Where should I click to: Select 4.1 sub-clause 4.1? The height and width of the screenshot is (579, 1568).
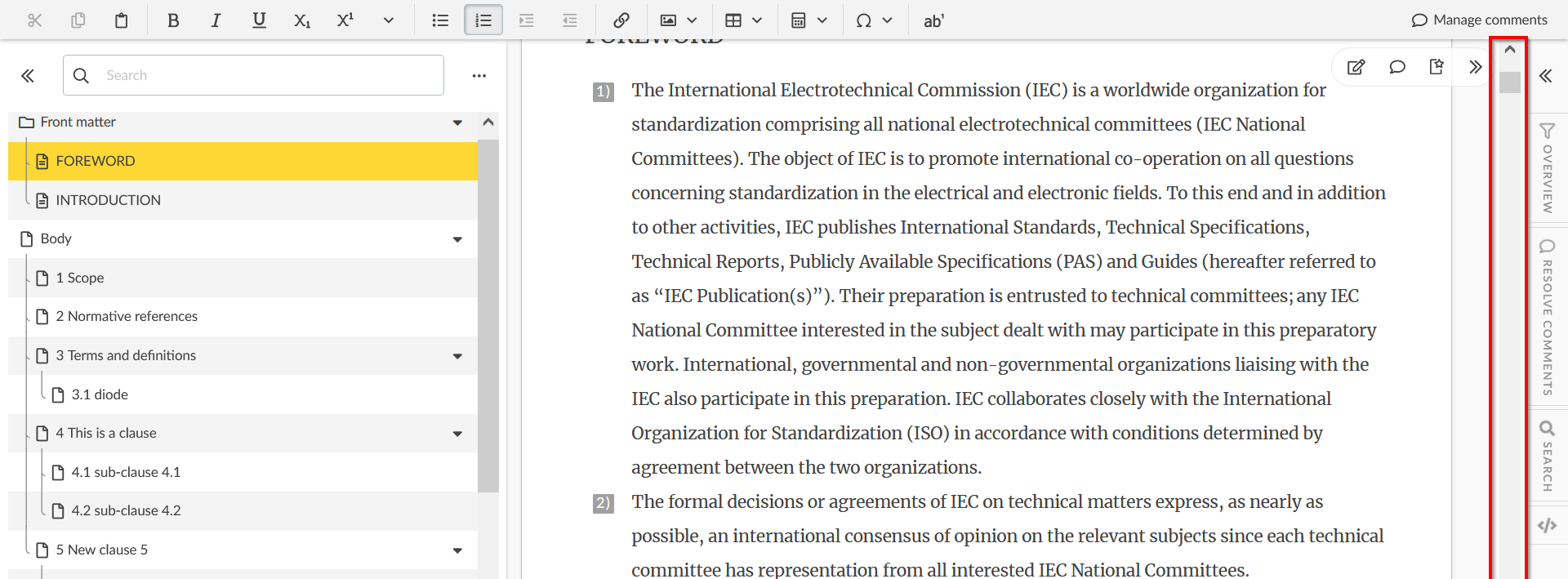(x=243, y=472)
